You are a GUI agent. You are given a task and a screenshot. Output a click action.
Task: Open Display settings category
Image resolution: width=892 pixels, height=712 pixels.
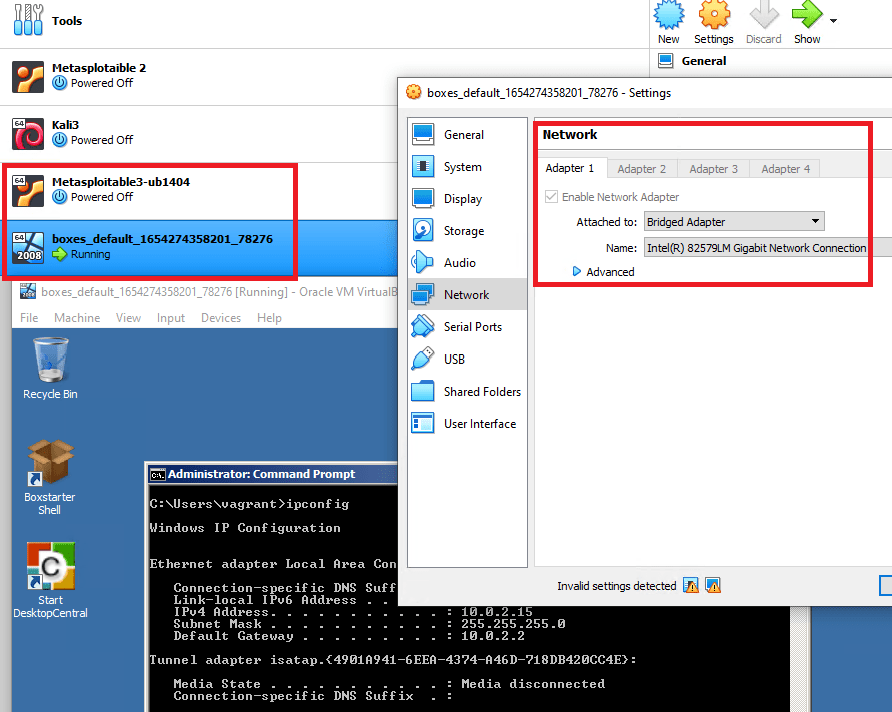tap(468, 198)
